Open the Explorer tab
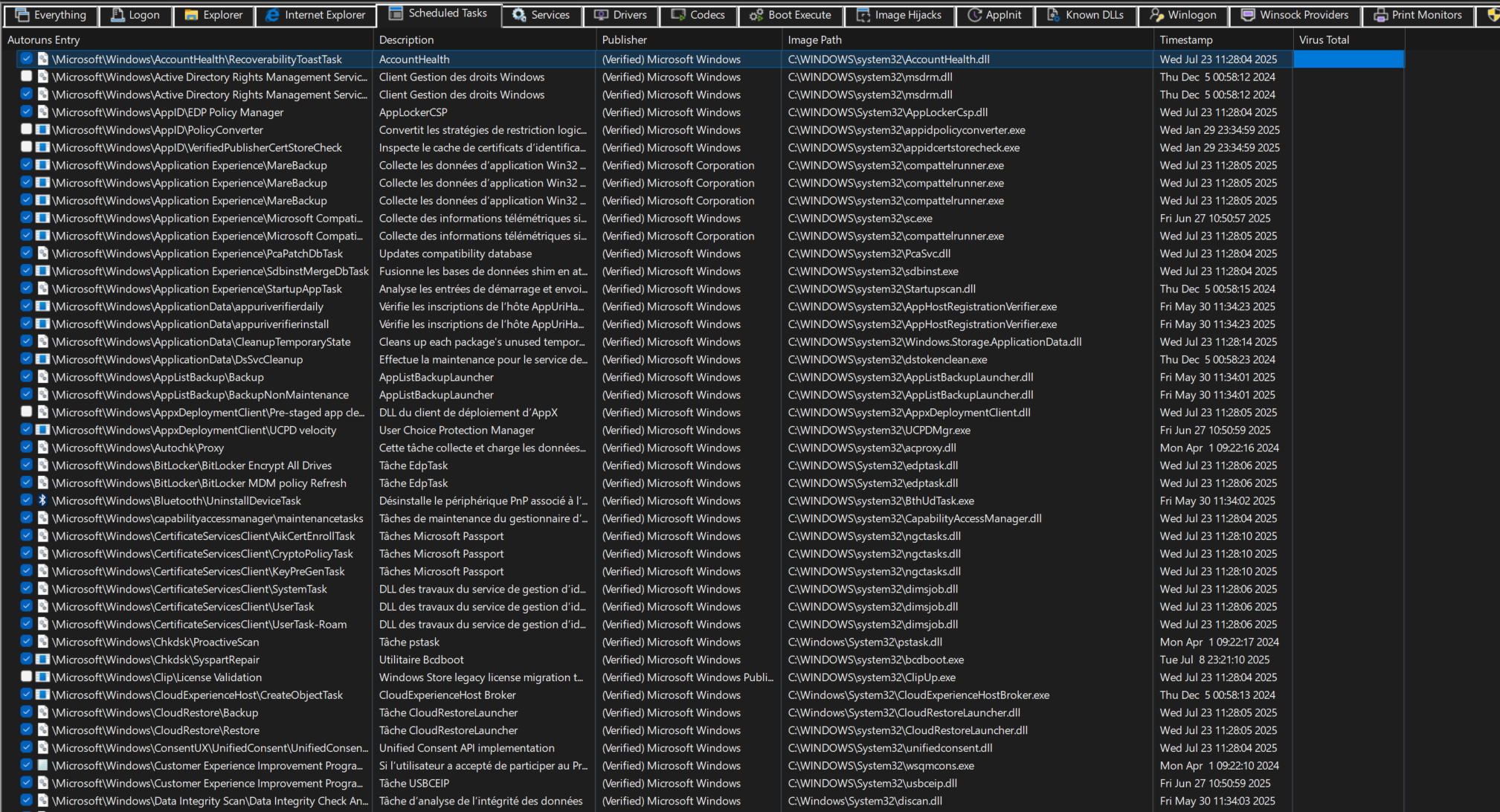This screenshot has width=1500, height=812. click(213, 15)
